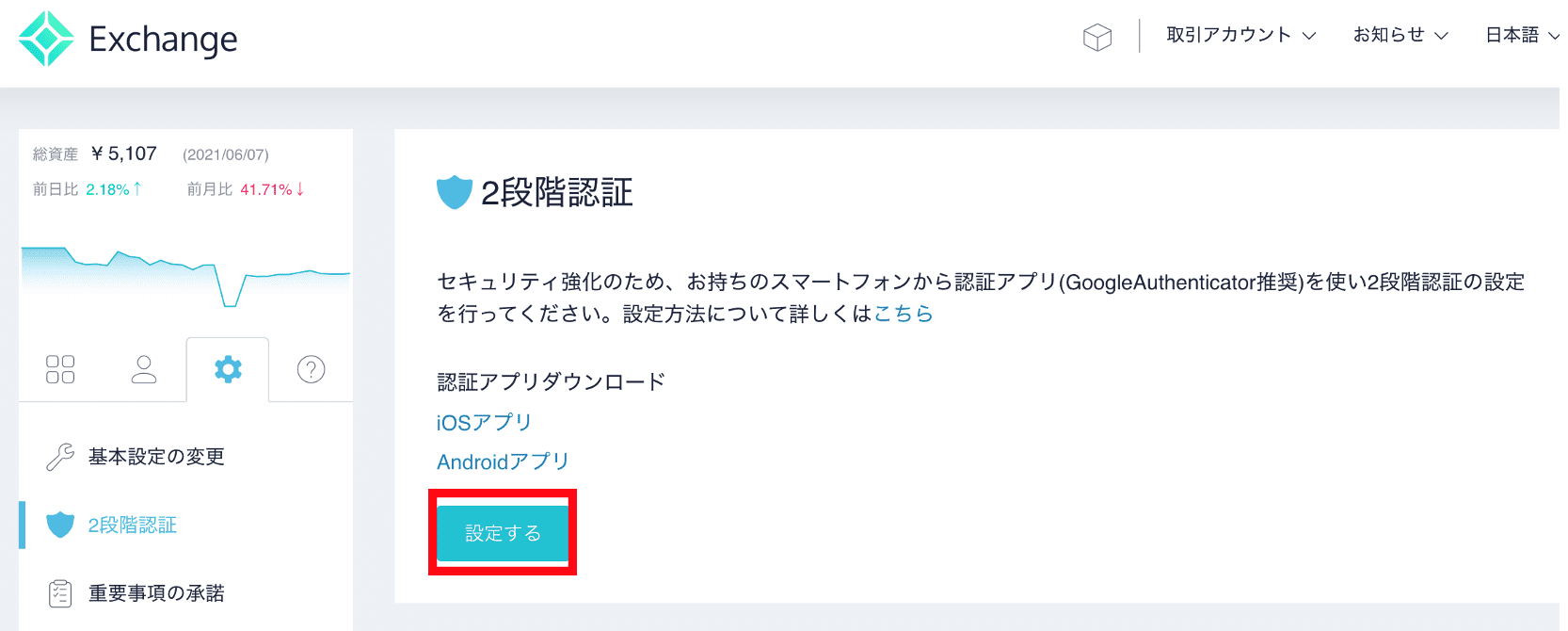The image size is (1568, 631).
Task: Open the お知らせ dropdown
Action: pyautogui.click(x=1399, y=35)
